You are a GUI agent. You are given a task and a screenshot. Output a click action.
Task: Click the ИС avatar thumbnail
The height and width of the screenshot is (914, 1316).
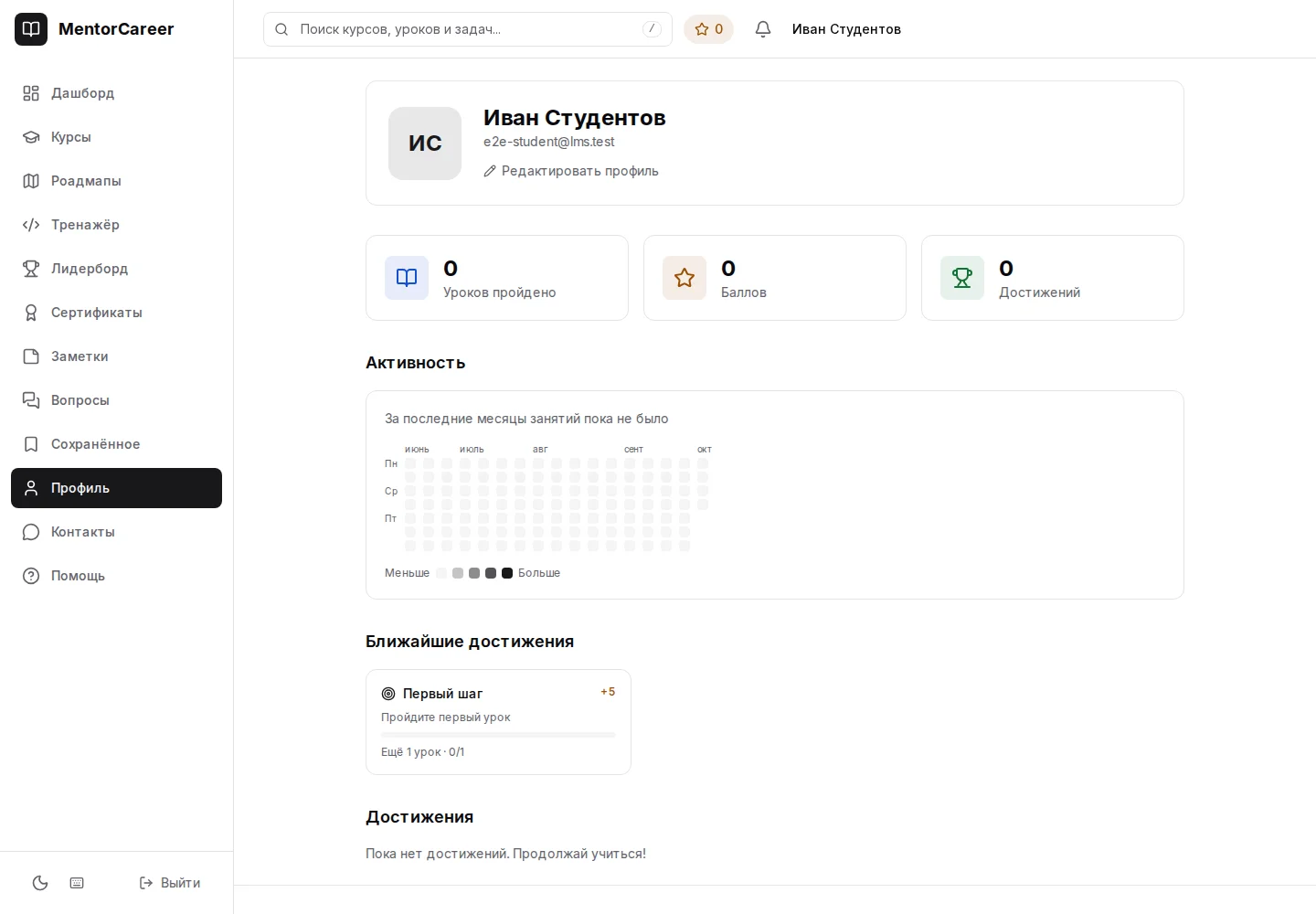click(425, 143)
